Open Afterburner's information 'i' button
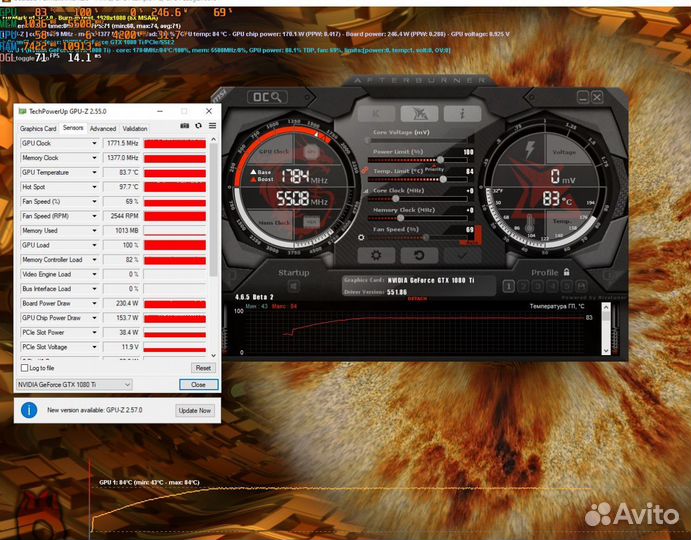This screenshot has width=691, height=540. pyautogui.click(x=462, y=114)
